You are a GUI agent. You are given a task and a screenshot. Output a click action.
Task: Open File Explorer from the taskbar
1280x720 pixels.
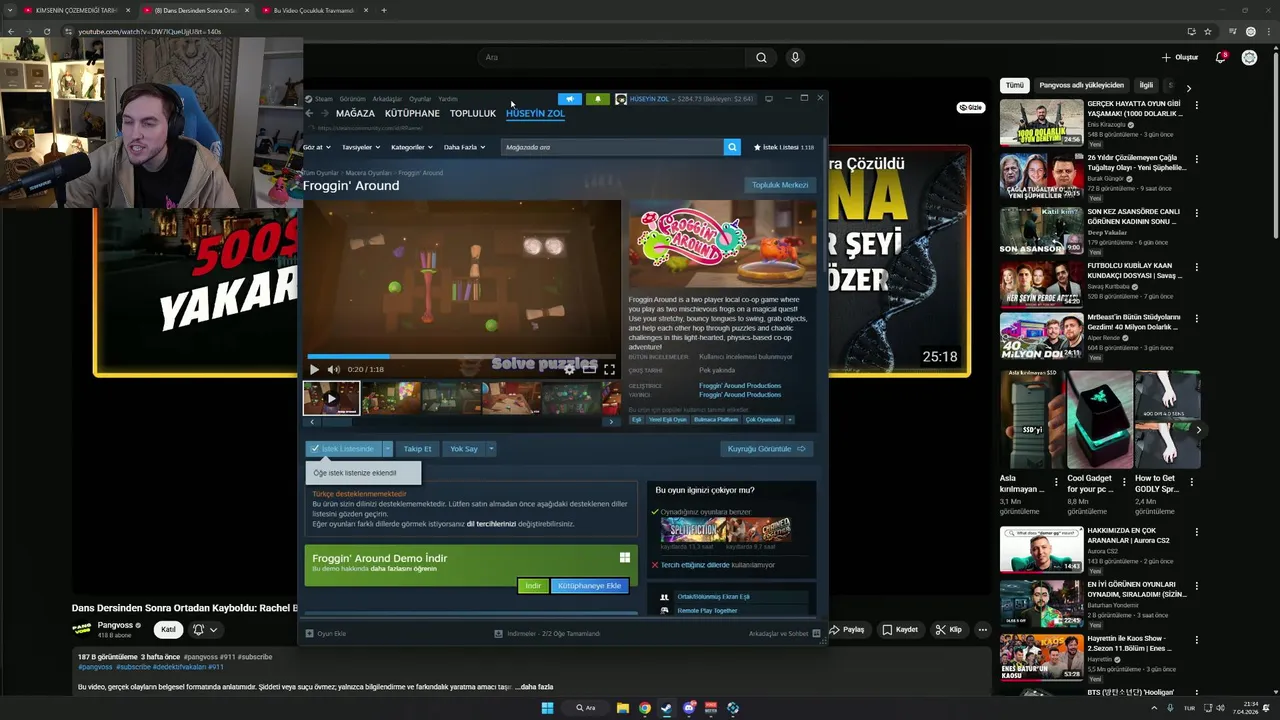[623, 708]
